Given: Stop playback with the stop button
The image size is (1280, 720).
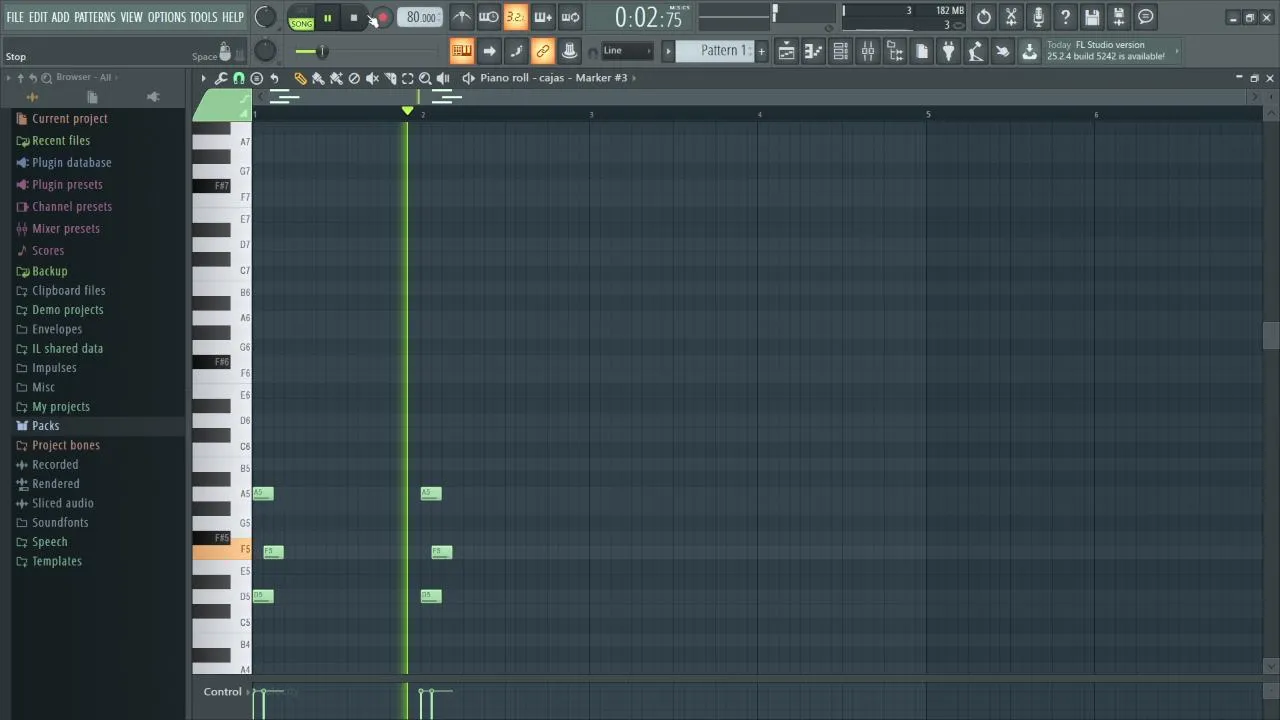Looking at the screenshot, I should [x=353, y=17].
